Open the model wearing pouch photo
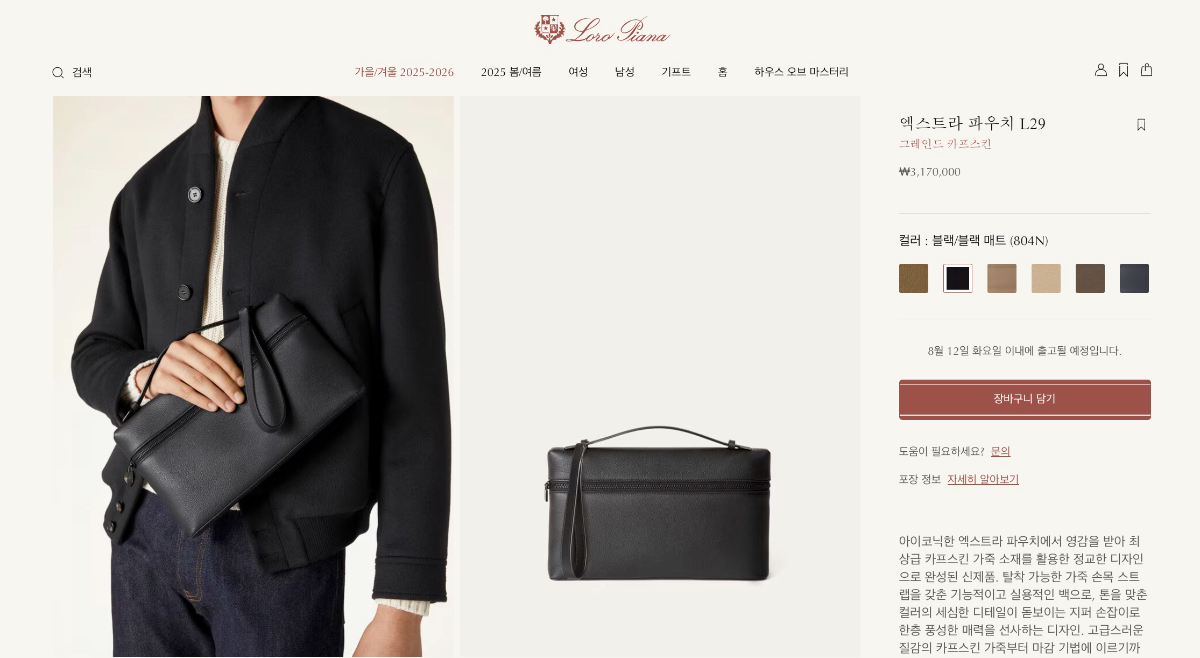This screenshot has width=1200, height=658. [253, 377]
